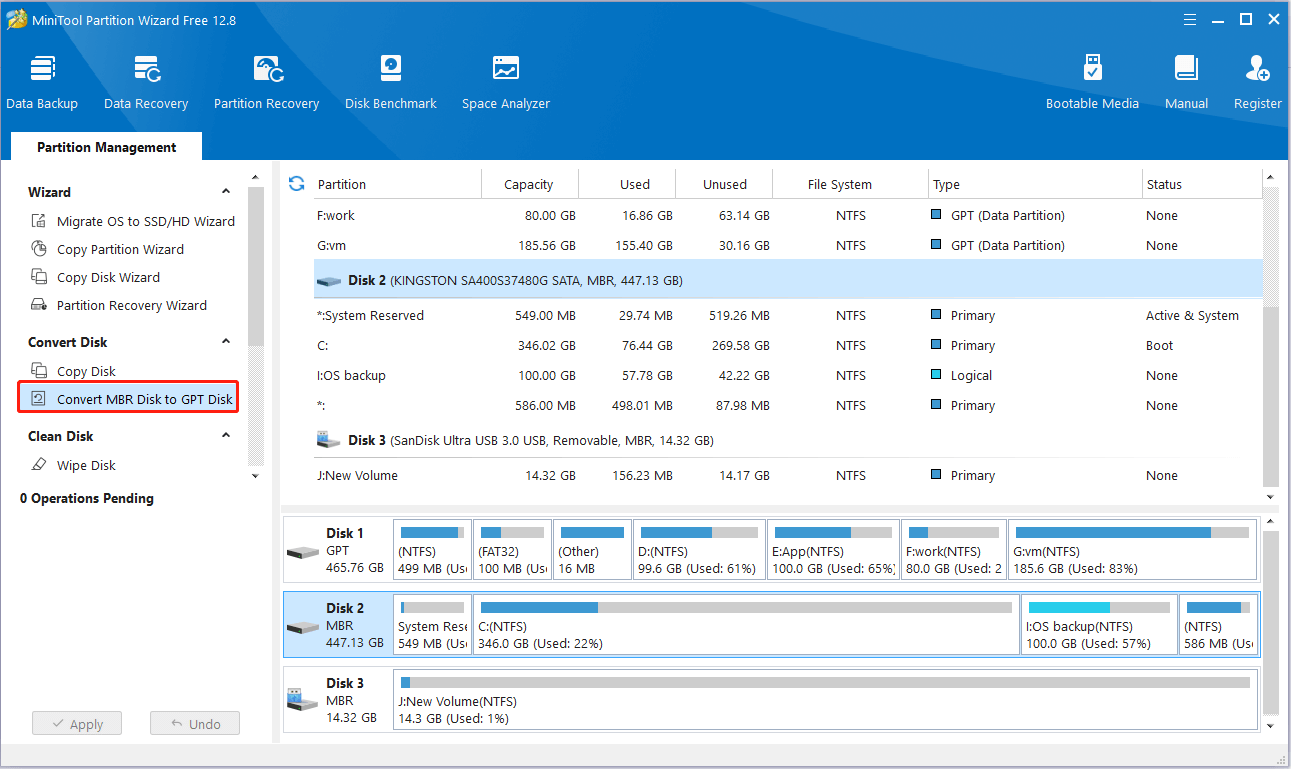Open the Data Backup tool
This screenshot has width=1291, height=769.
click(42, 82)
